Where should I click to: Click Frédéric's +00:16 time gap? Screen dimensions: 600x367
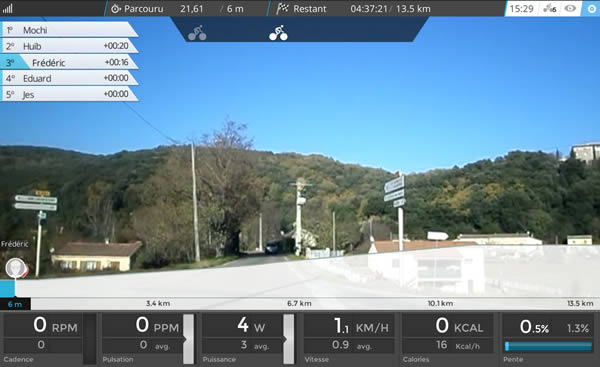tap(117, 62)
